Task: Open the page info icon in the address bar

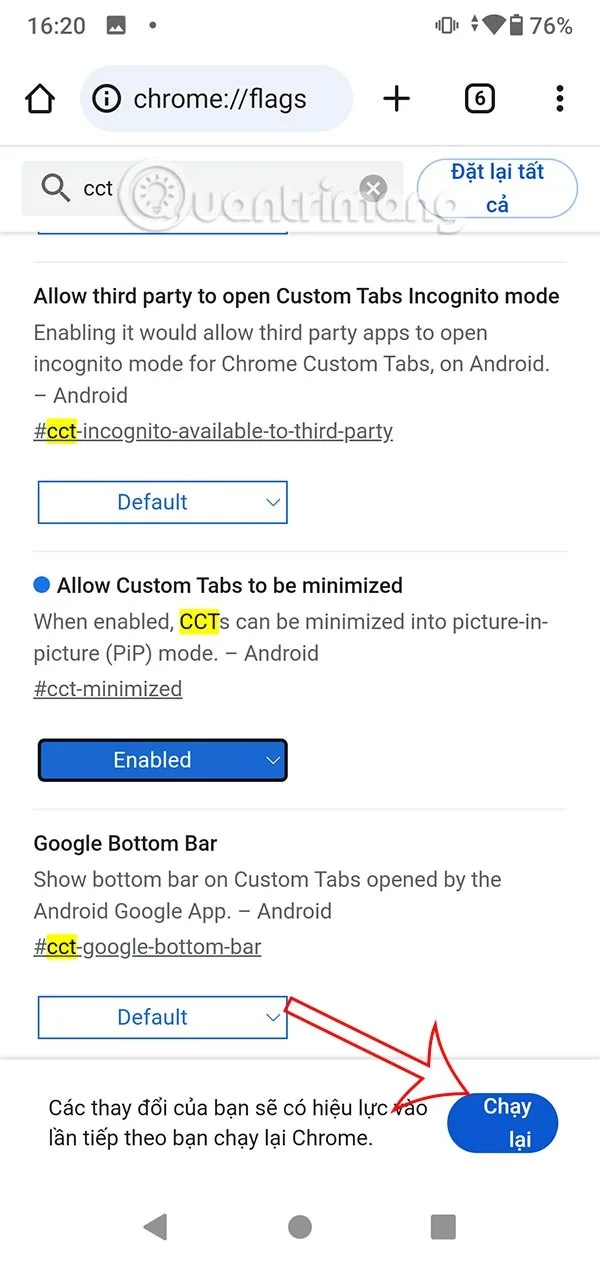Action: pos(105,98)
